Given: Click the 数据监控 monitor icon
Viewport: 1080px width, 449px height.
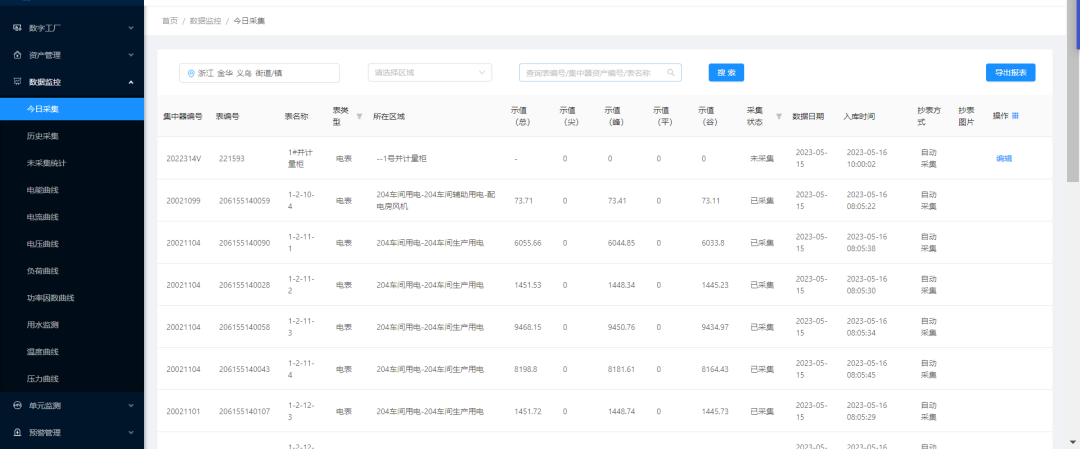Looking at the screenshot, I should (17, 82).
